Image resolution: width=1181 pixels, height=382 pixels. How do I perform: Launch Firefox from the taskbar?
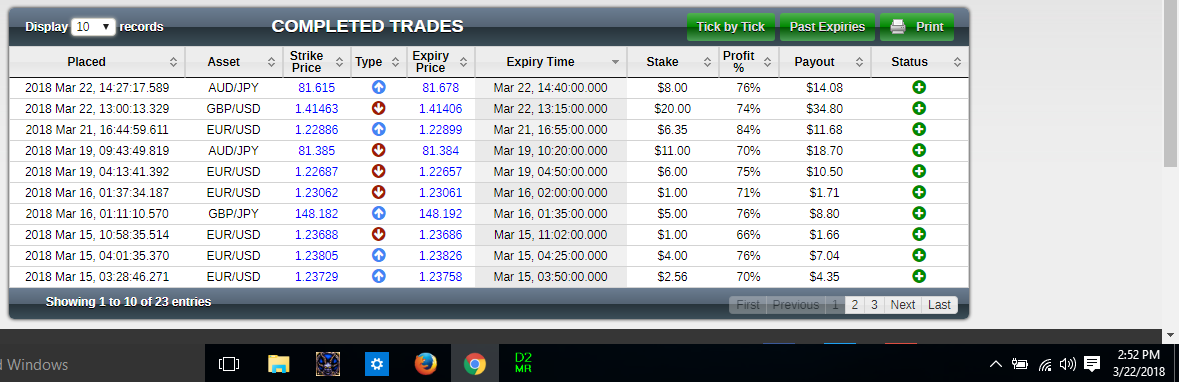coord(426,365)
